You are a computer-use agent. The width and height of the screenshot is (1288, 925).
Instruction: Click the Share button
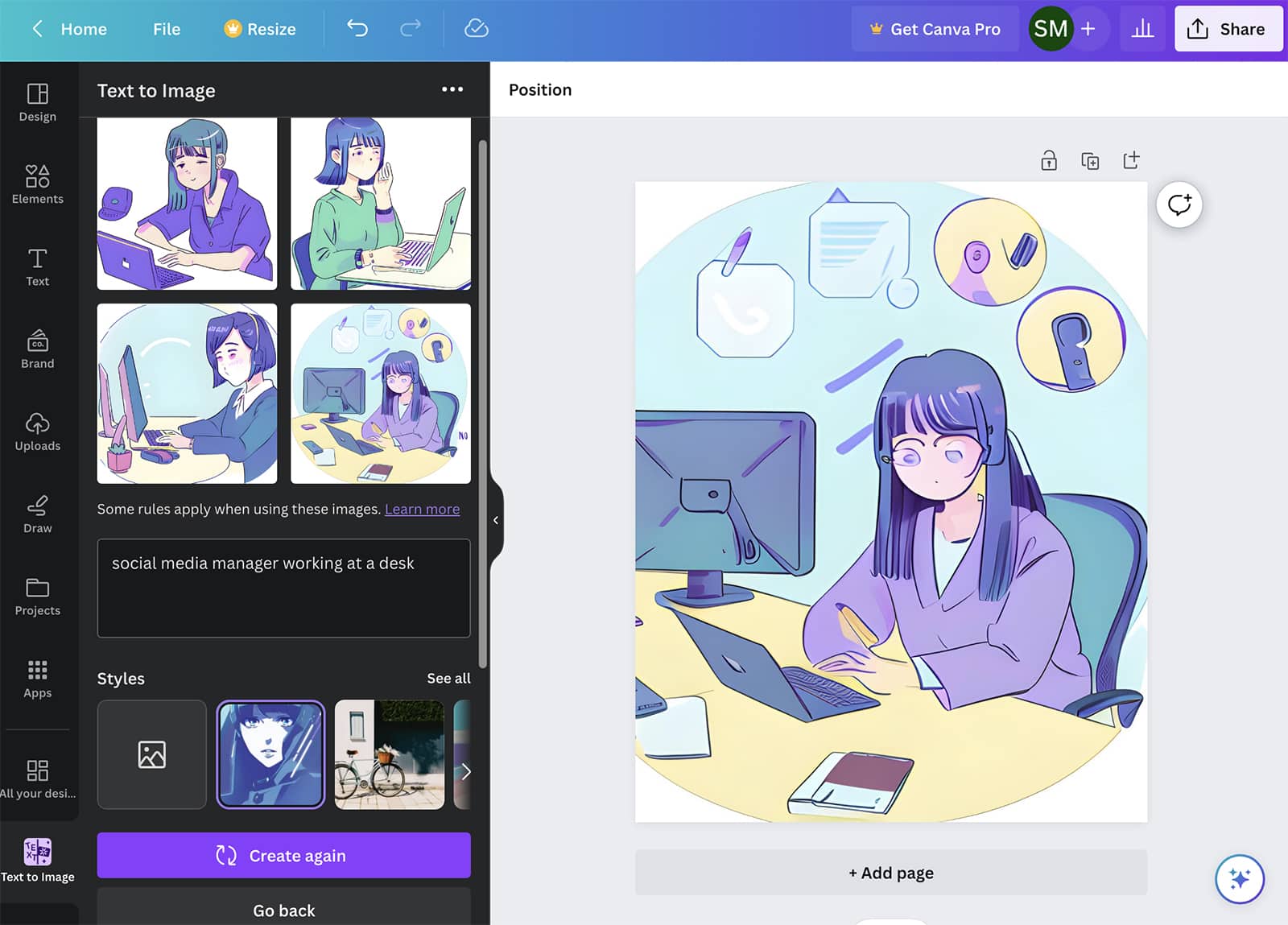pos(1228,29)
